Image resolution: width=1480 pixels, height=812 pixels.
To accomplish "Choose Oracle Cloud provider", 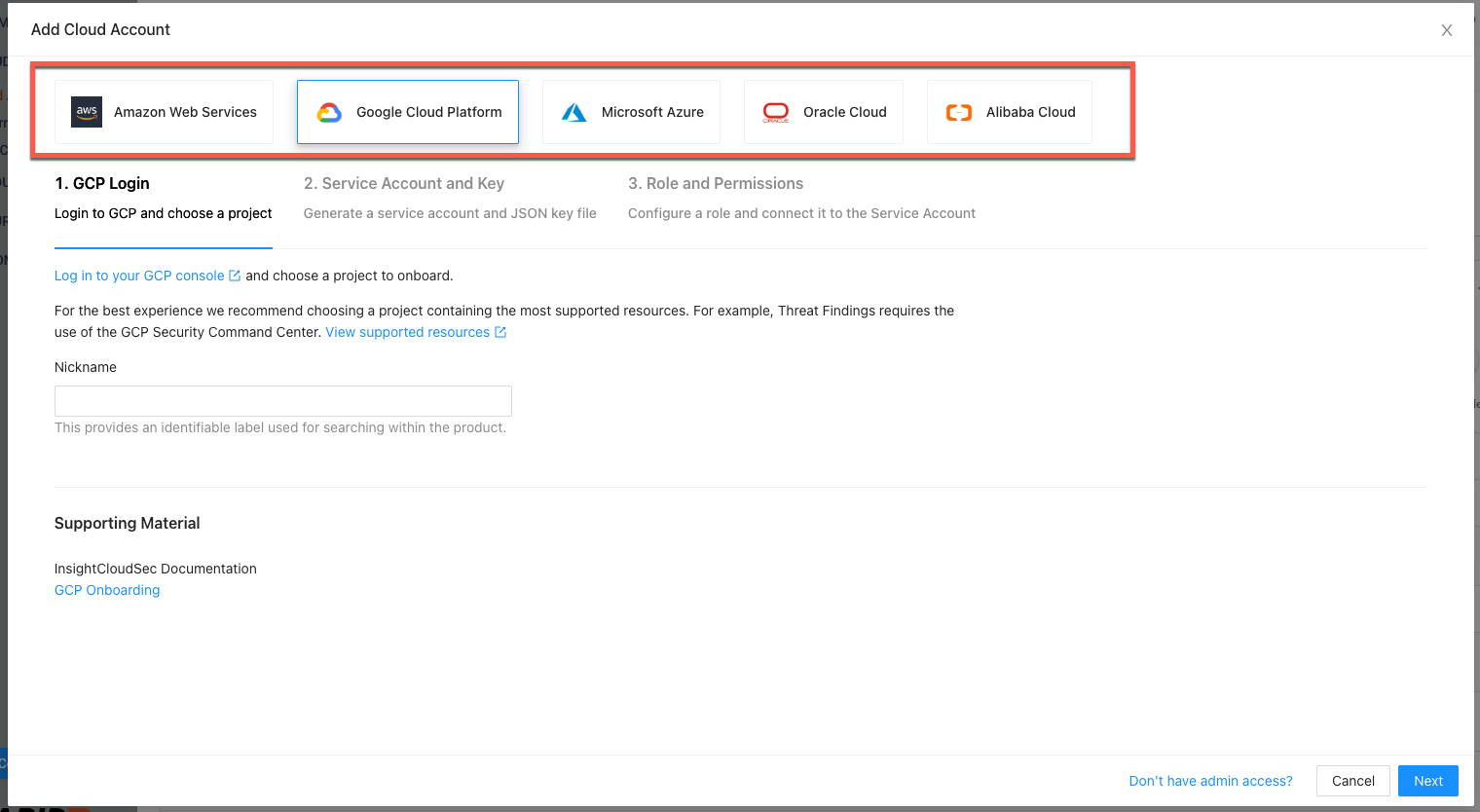I will point(824,112).
